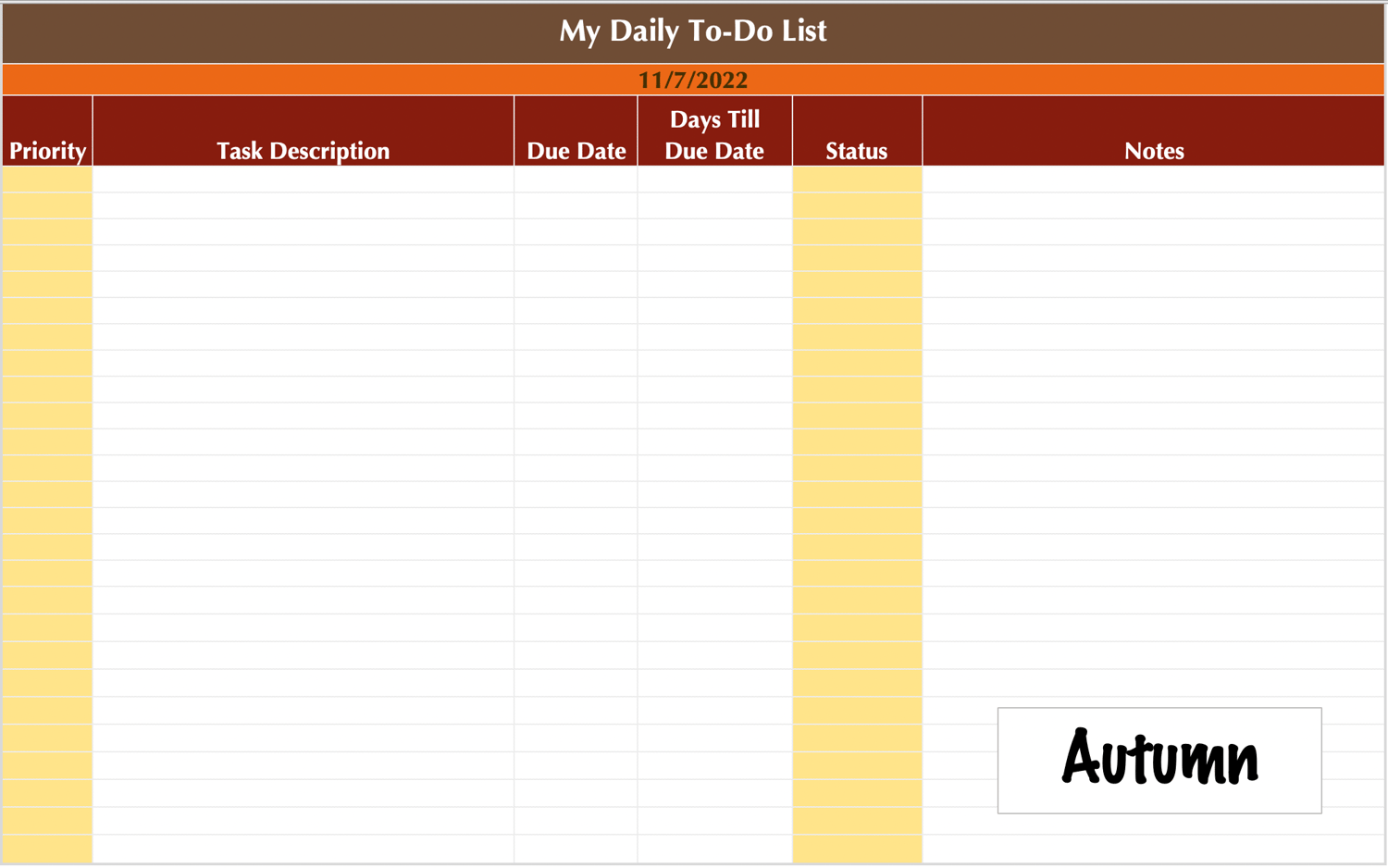Click first empty Task Description cell
The image size is (1388, 868).
304,180
